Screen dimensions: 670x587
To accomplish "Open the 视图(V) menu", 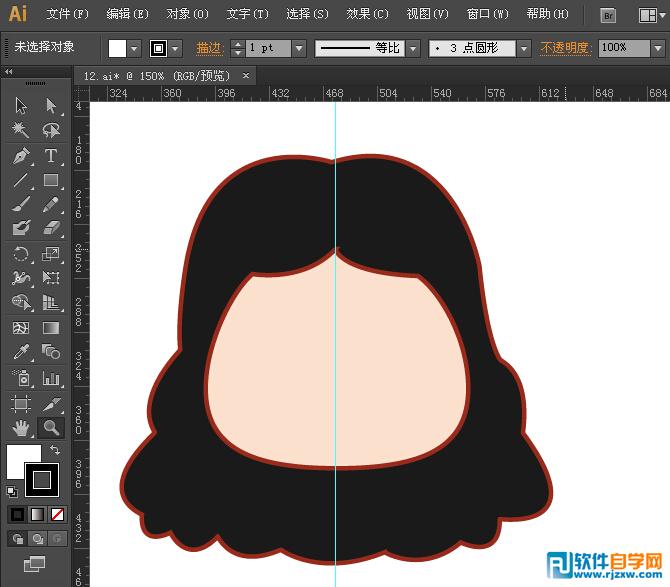I will click(x=427, y=14).
